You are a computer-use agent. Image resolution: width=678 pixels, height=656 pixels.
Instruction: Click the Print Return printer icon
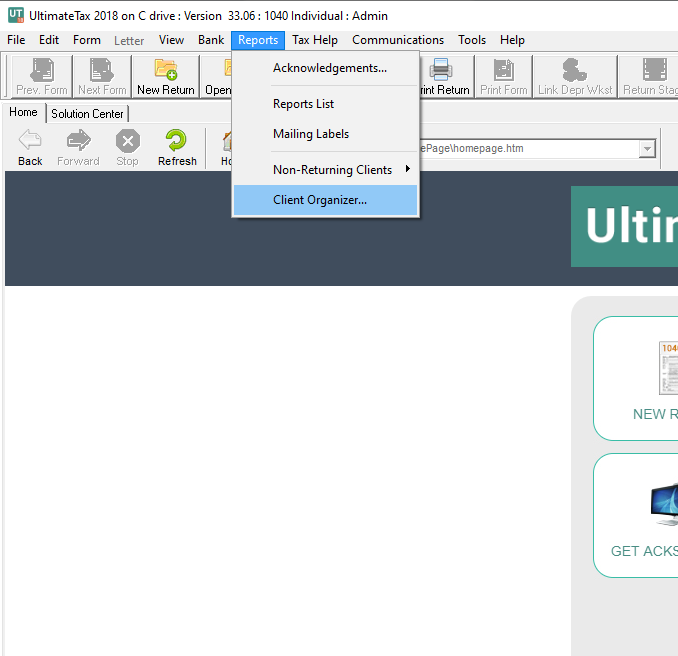pyautogui.click(x=441, y=70)
